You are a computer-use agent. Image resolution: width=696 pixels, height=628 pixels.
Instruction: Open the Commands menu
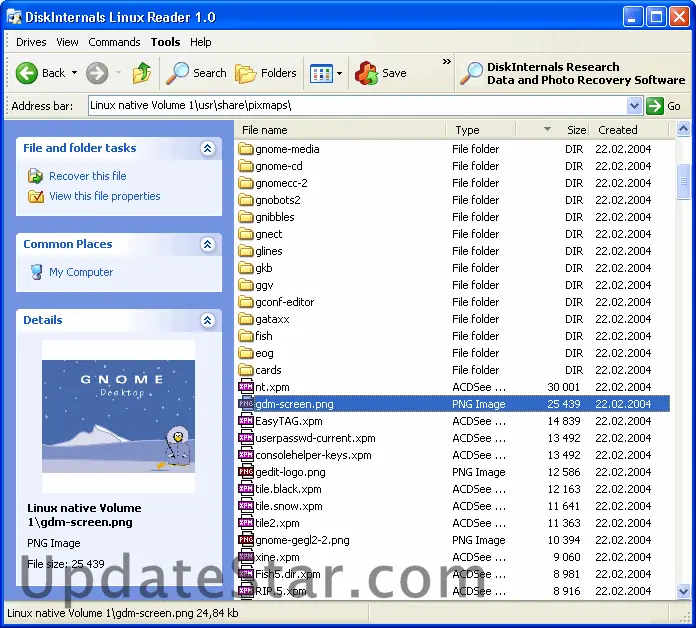tap(114, 42)
